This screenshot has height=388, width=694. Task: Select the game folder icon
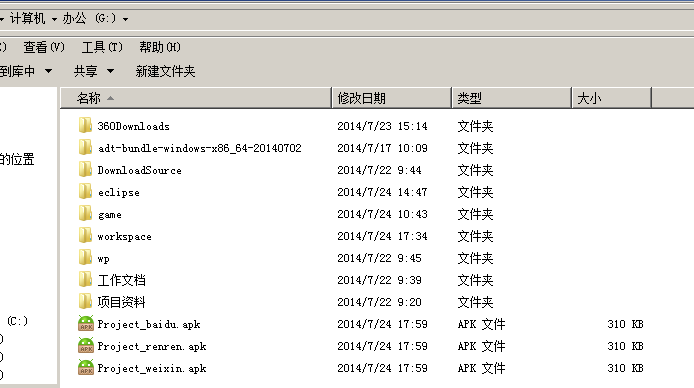[85, 214]
